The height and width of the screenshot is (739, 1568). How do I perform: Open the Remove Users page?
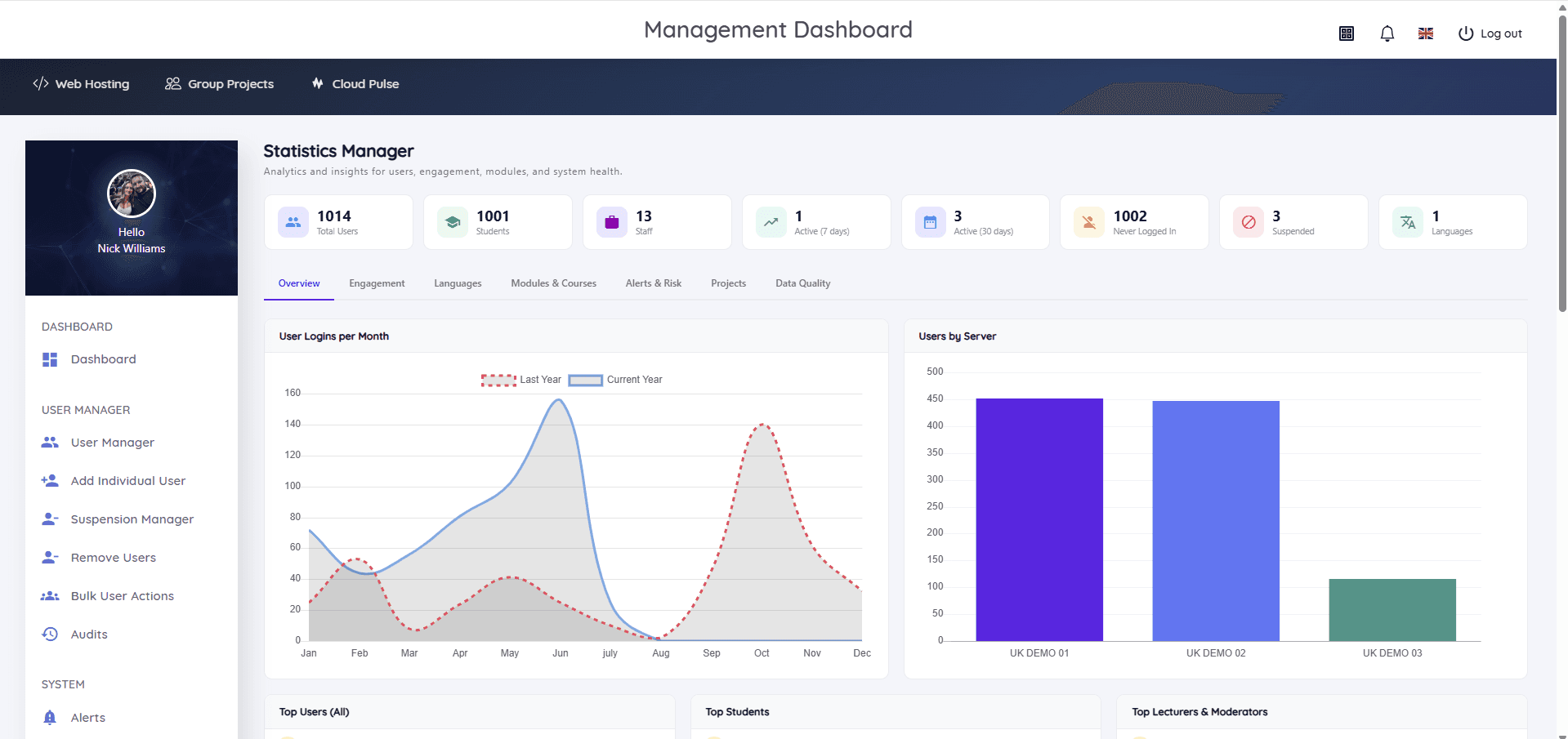click(x=114, y=558)
